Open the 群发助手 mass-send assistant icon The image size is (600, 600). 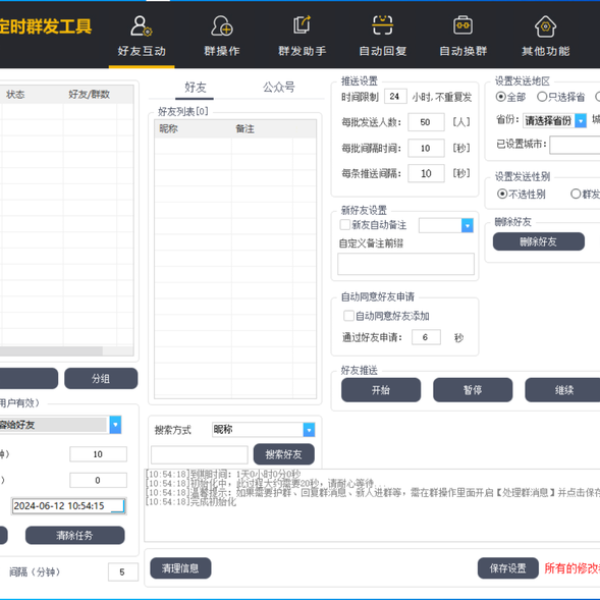coord(302,28)
